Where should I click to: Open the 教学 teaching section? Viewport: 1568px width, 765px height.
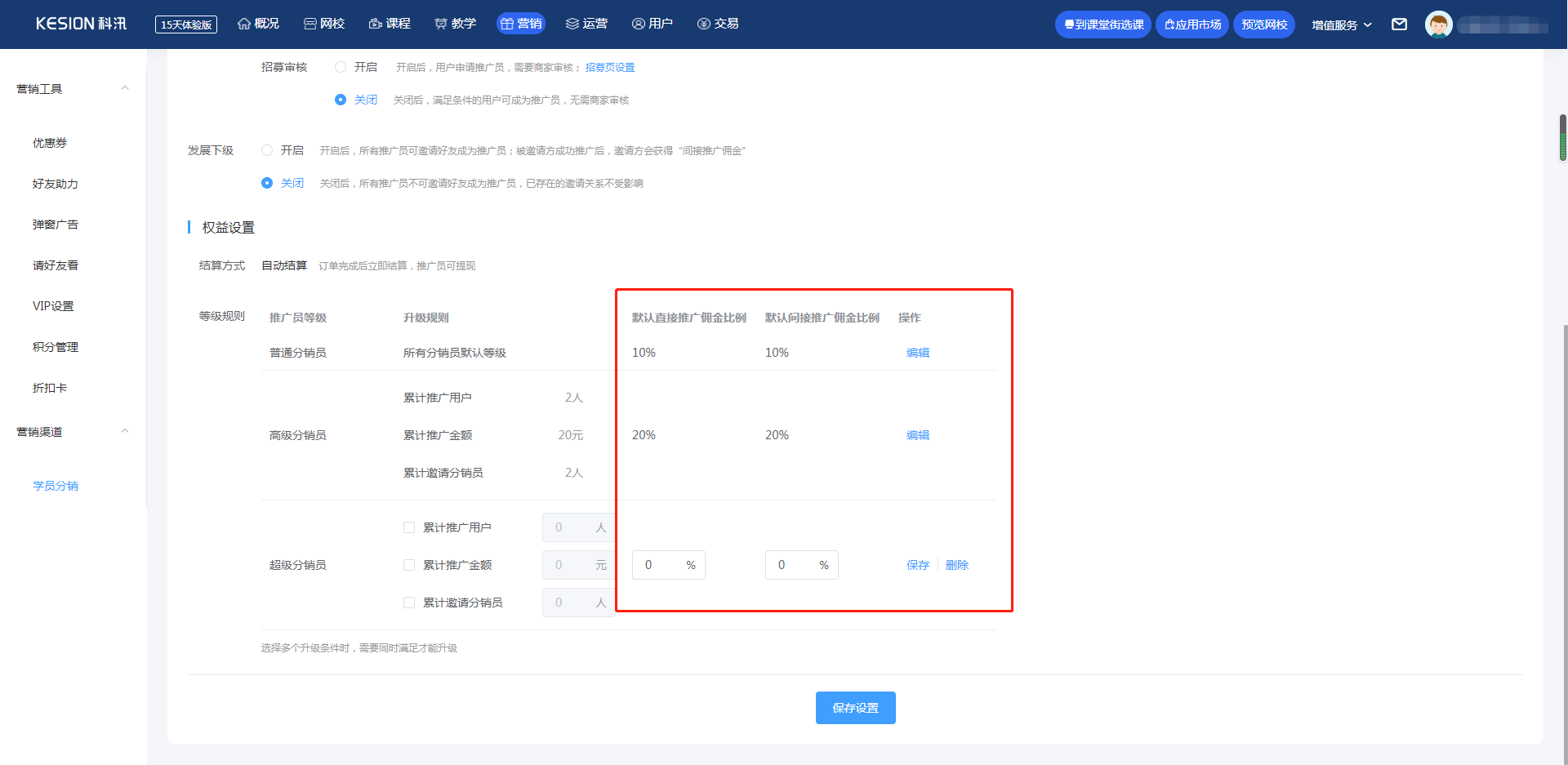[455, 24]
